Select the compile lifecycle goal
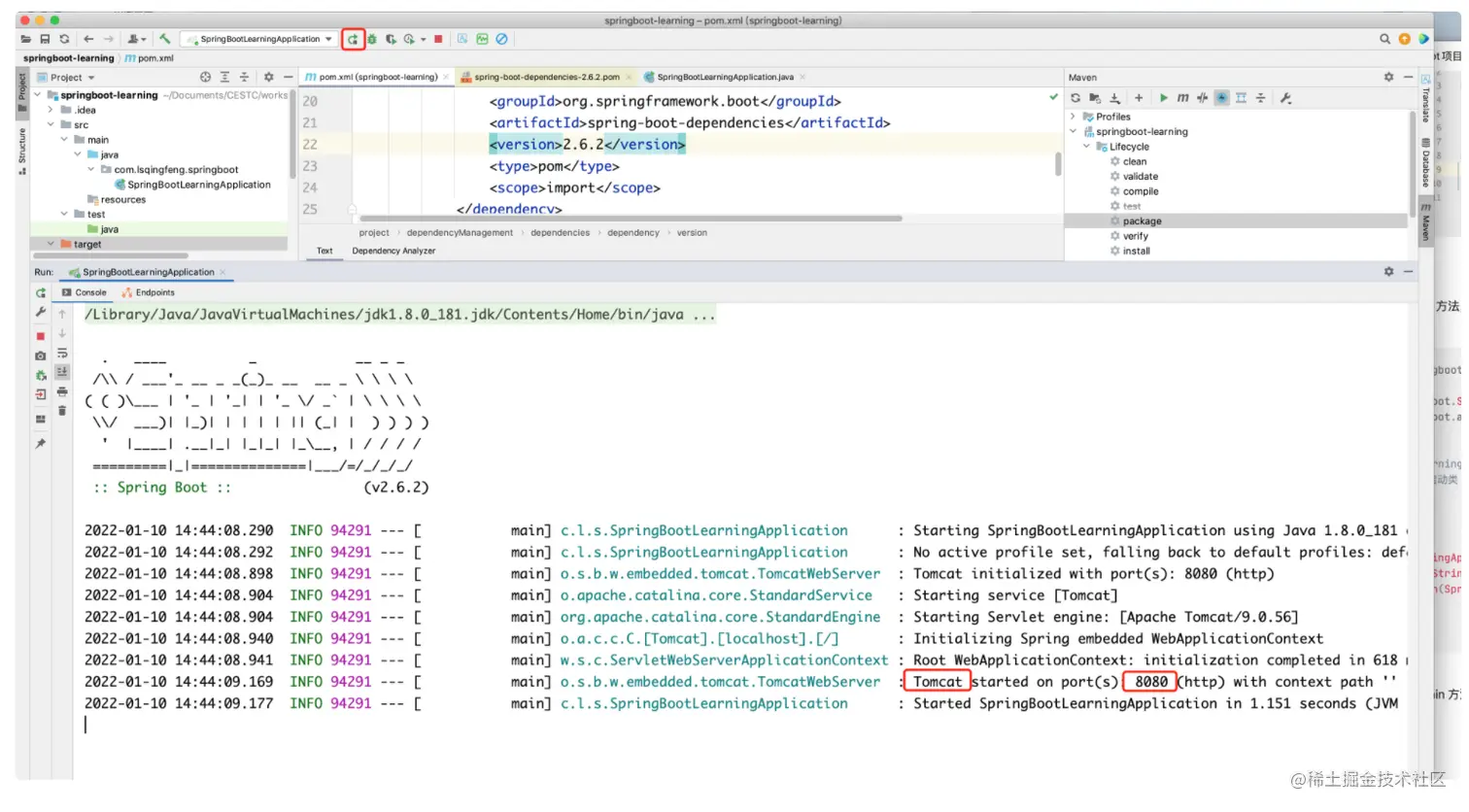This screenshot has width=1469, height=812. click(x=1141, y=191)
